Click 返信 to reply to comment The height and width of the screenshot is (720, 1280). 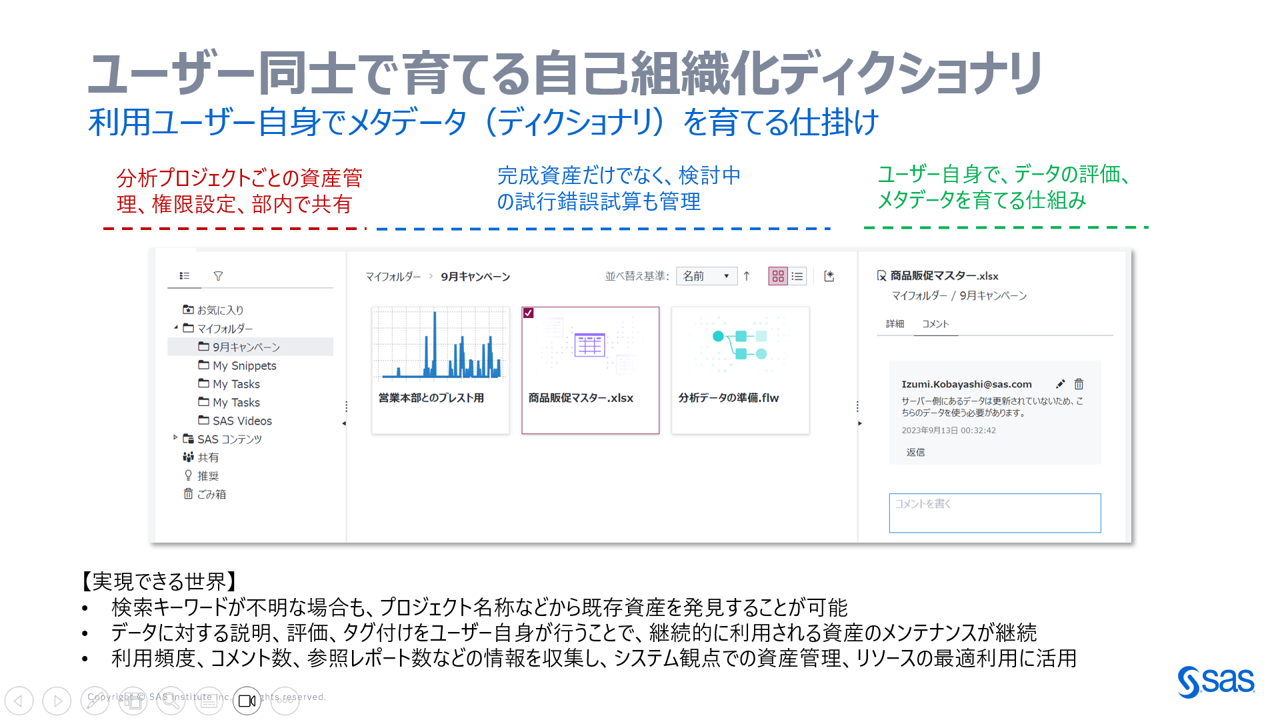[x=915, y=452]
